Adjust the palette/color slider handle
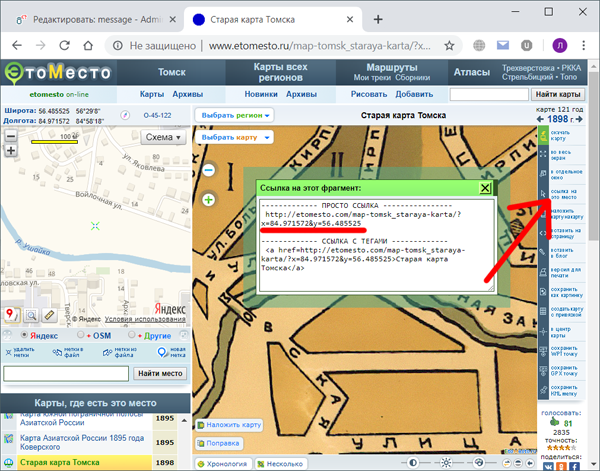This screenshot has width=600, height=471. (x=479, y=463)
